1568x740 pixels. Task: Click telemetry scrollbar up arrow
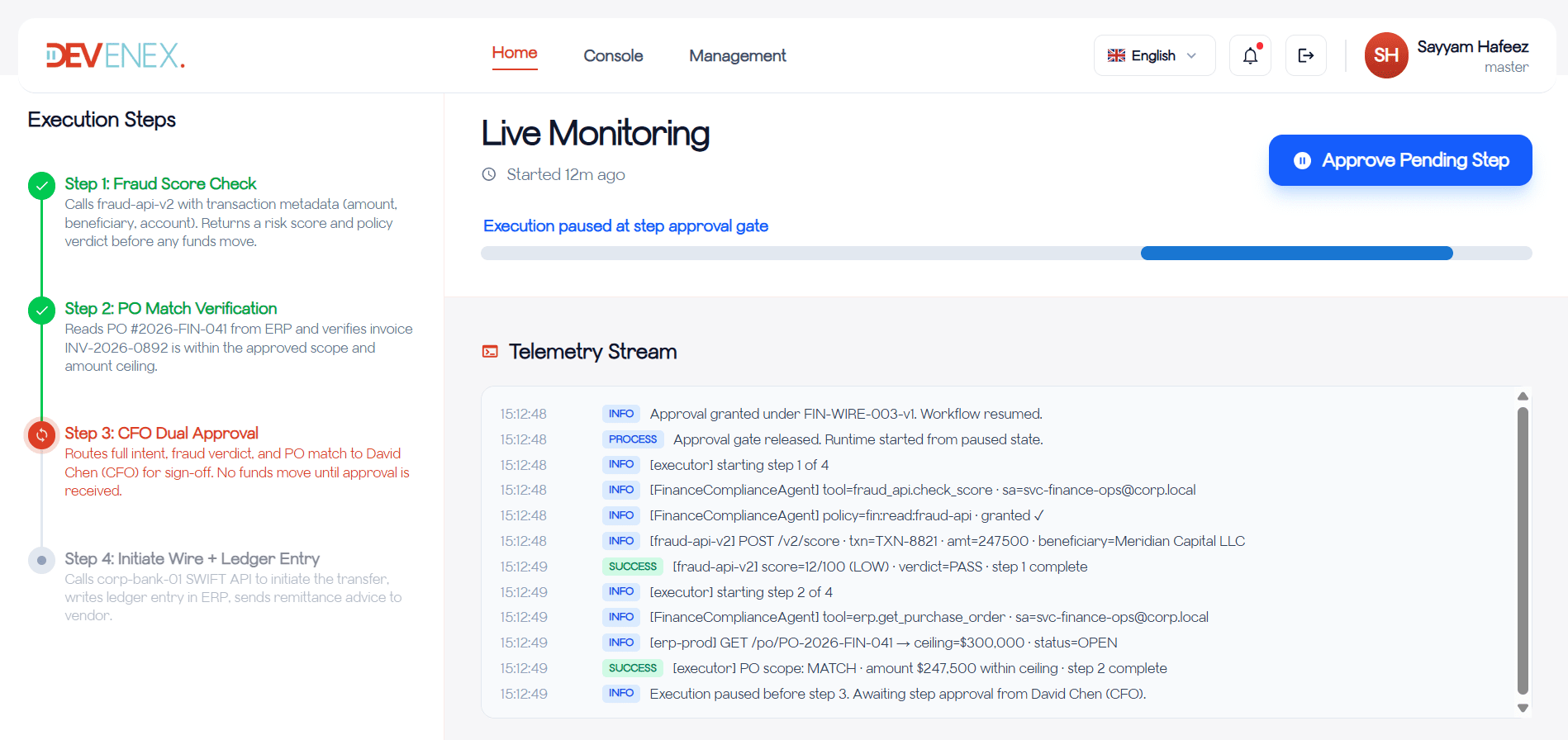pos(1523,396)
